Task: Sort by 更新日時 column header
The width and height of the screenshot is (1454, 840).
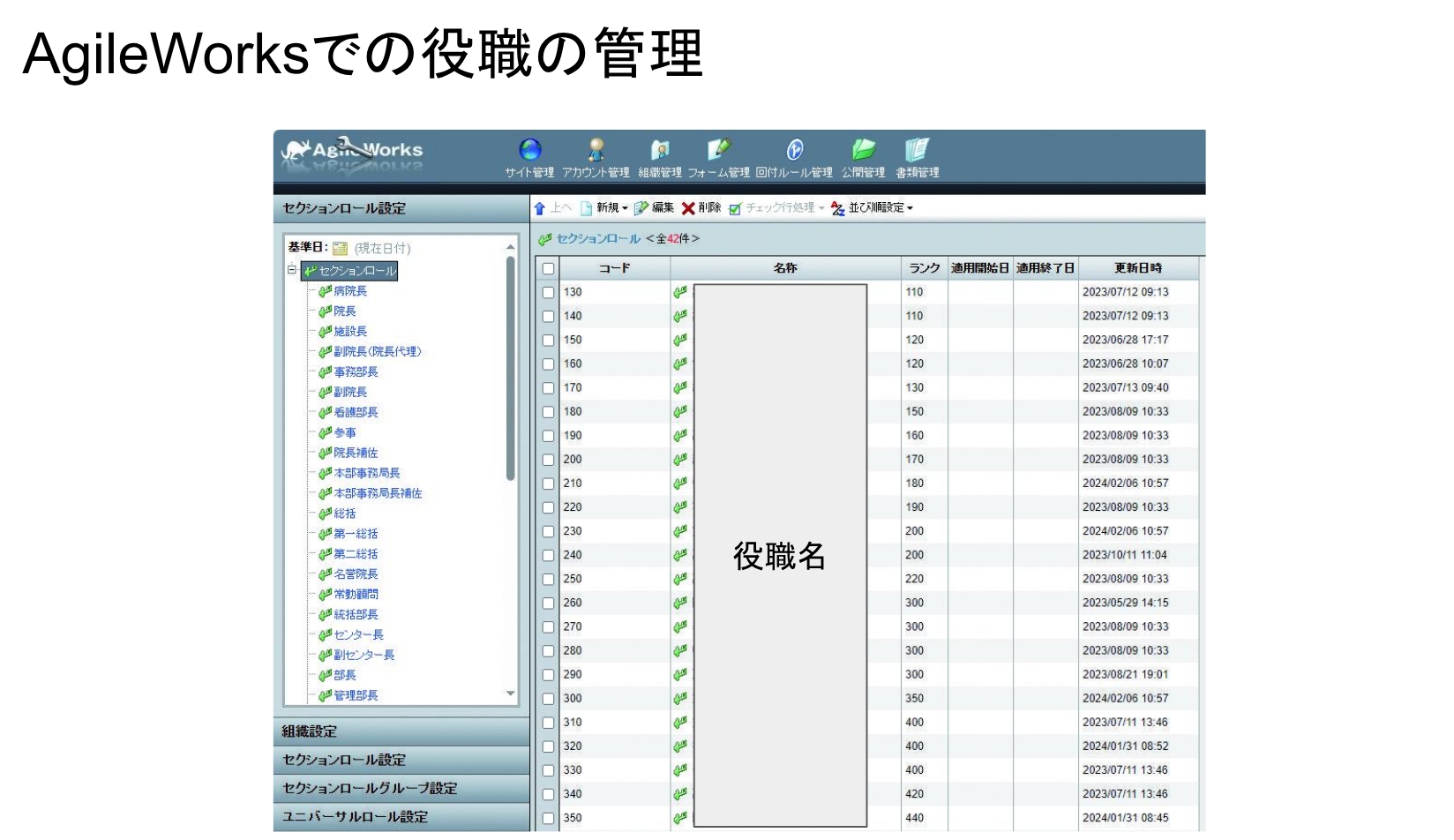Action: pyautogui.click(x=1138, y=268)
